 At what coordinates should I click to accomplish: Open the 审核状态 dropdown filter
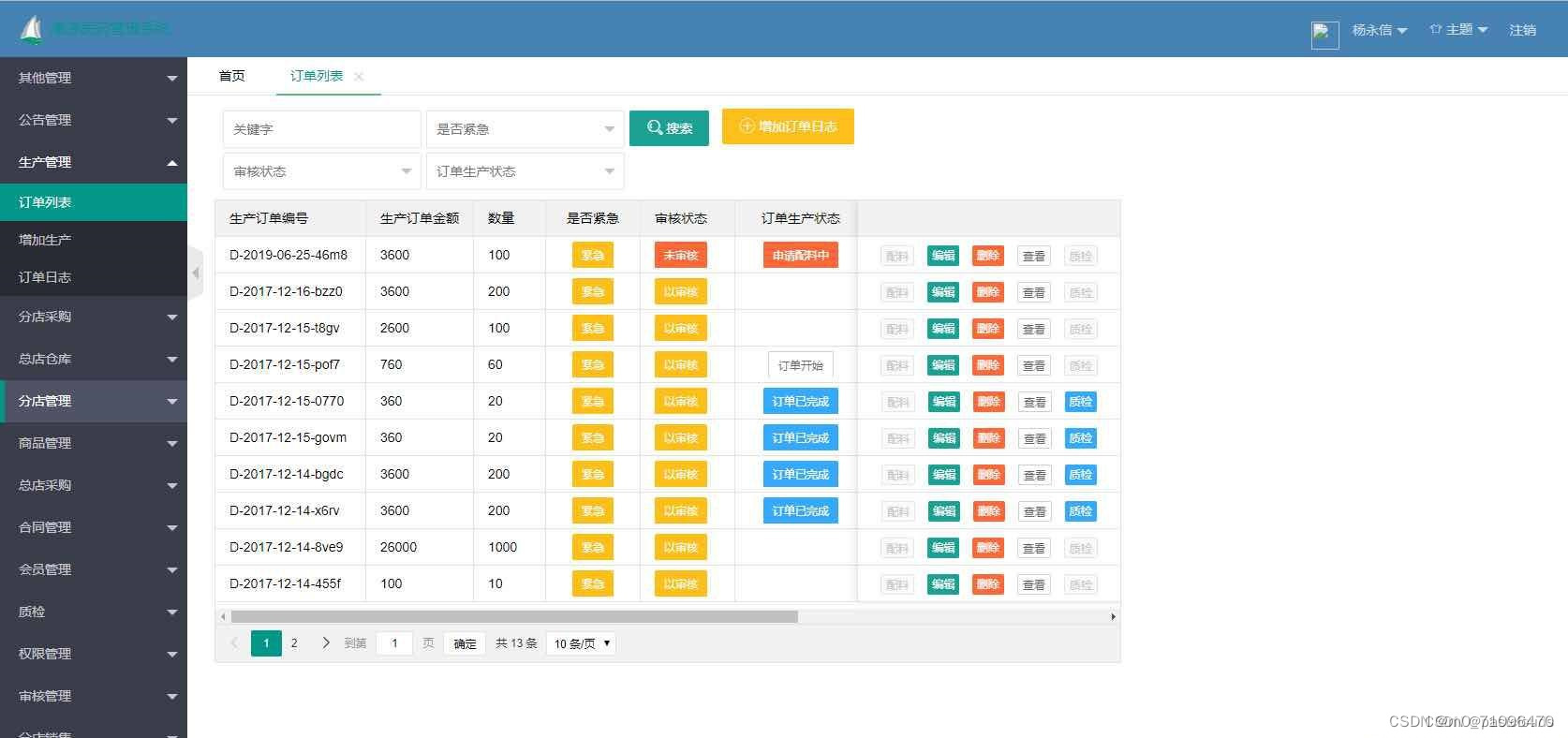pos(321,171)
